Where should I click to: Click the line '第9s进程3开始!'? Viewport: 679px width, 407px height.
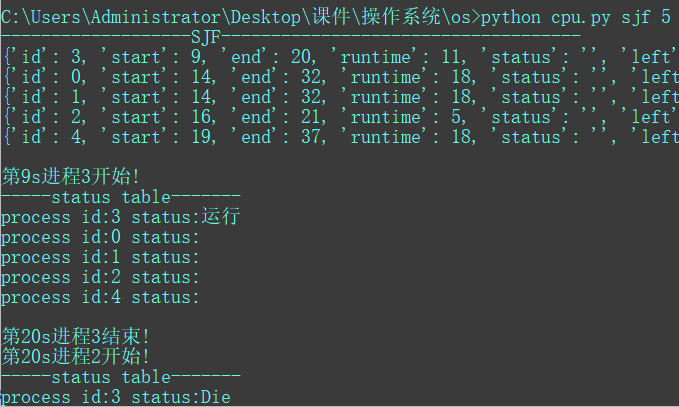pyautogui.click(x=71, y=176)
